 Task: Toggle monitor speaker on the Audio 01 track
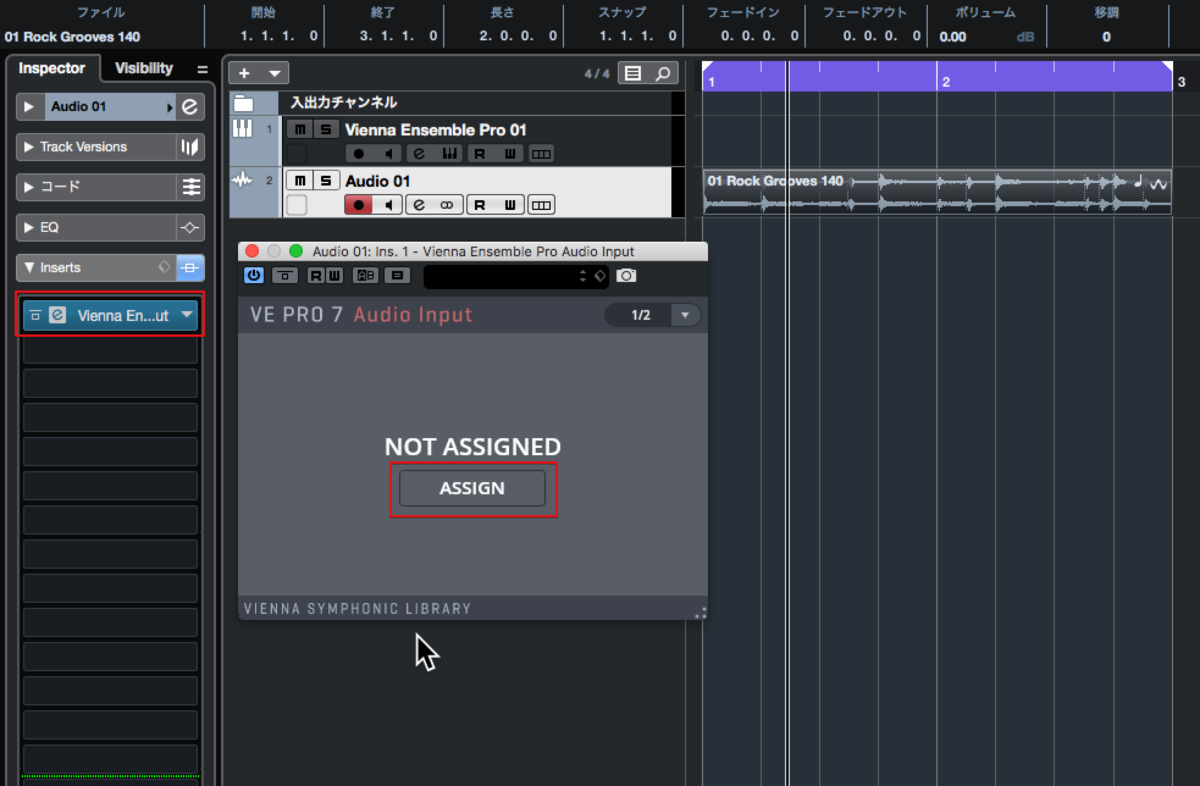click(388, 205)
